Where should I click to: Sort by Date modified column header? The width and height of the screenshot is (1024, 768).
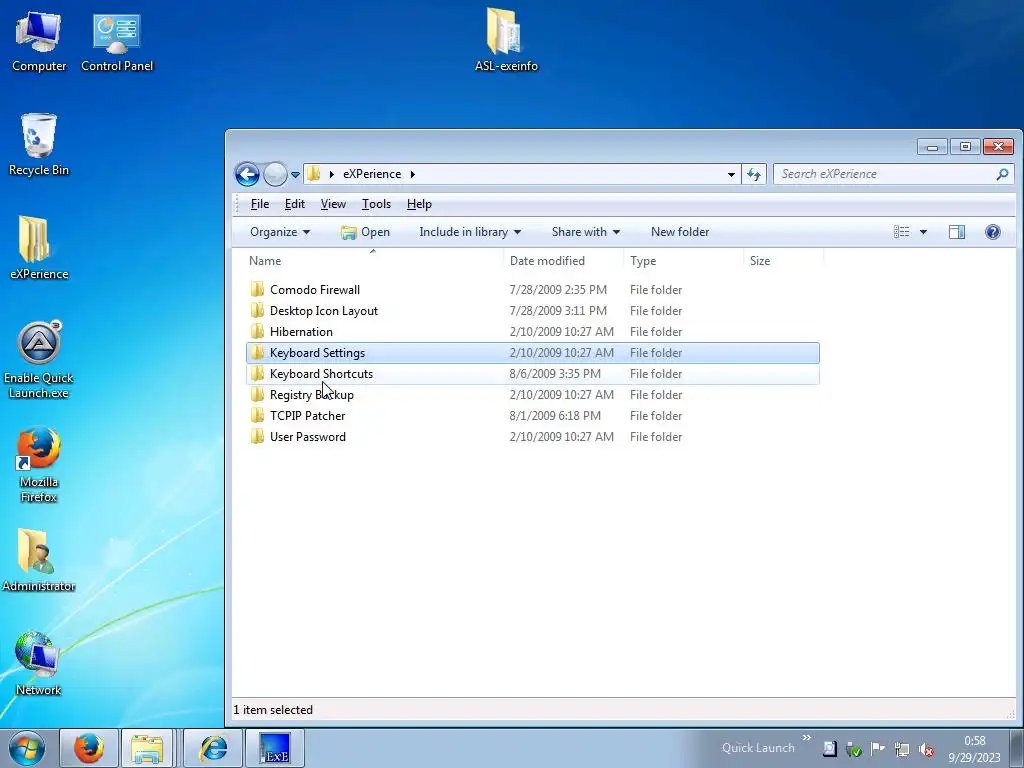[x=564, y=261]
